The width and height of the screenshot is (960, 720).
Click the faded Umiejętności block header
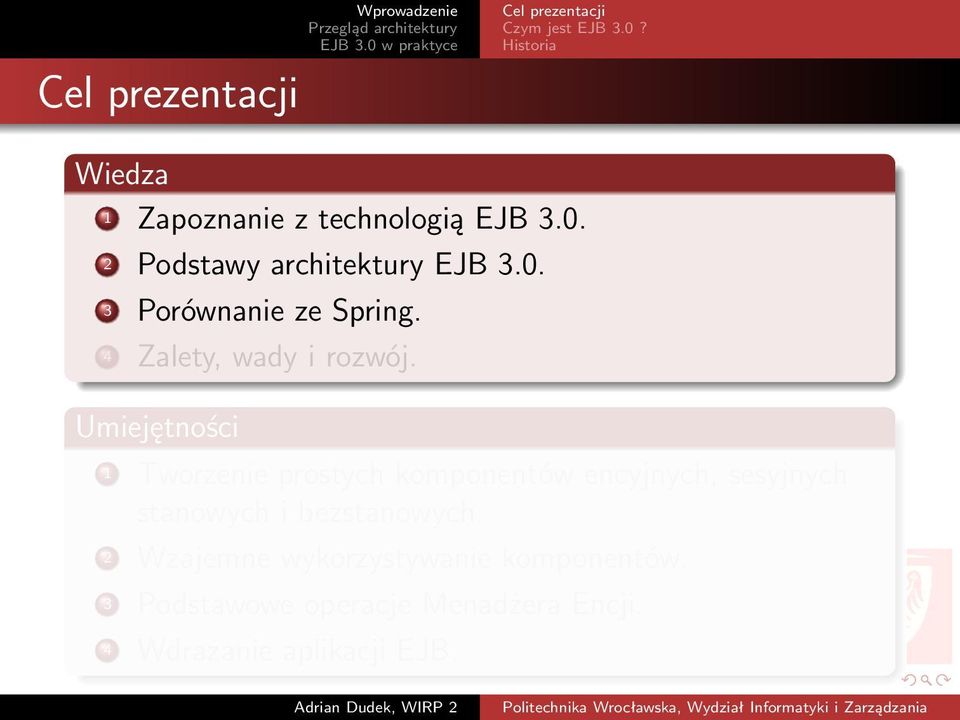[x=479, y=427]
